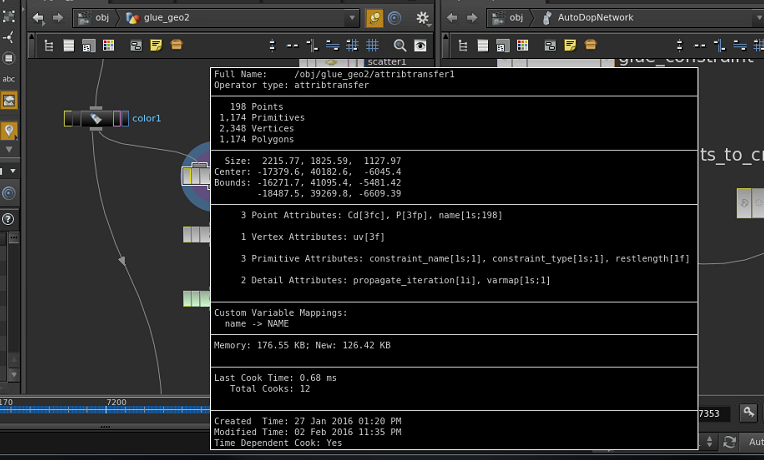Open find node magnifier icon

400,46
